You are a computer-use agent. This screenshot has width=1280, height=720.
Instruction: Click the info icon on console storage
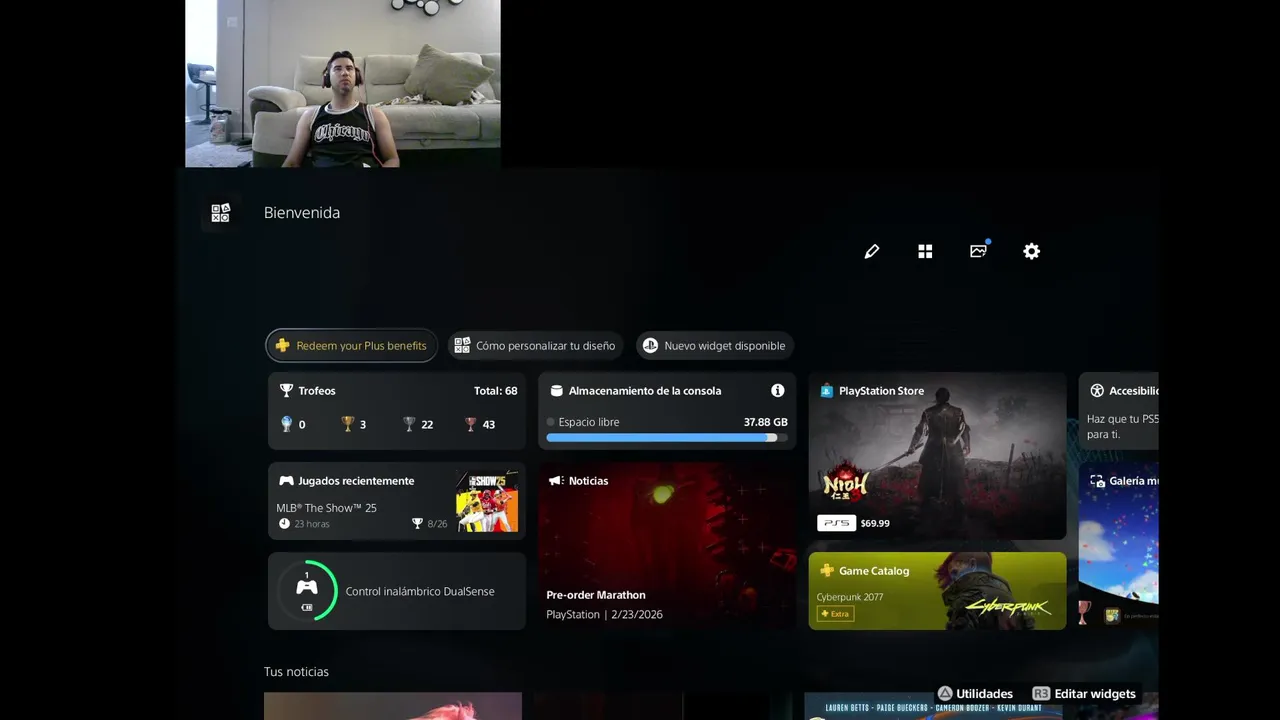(777, 391)
